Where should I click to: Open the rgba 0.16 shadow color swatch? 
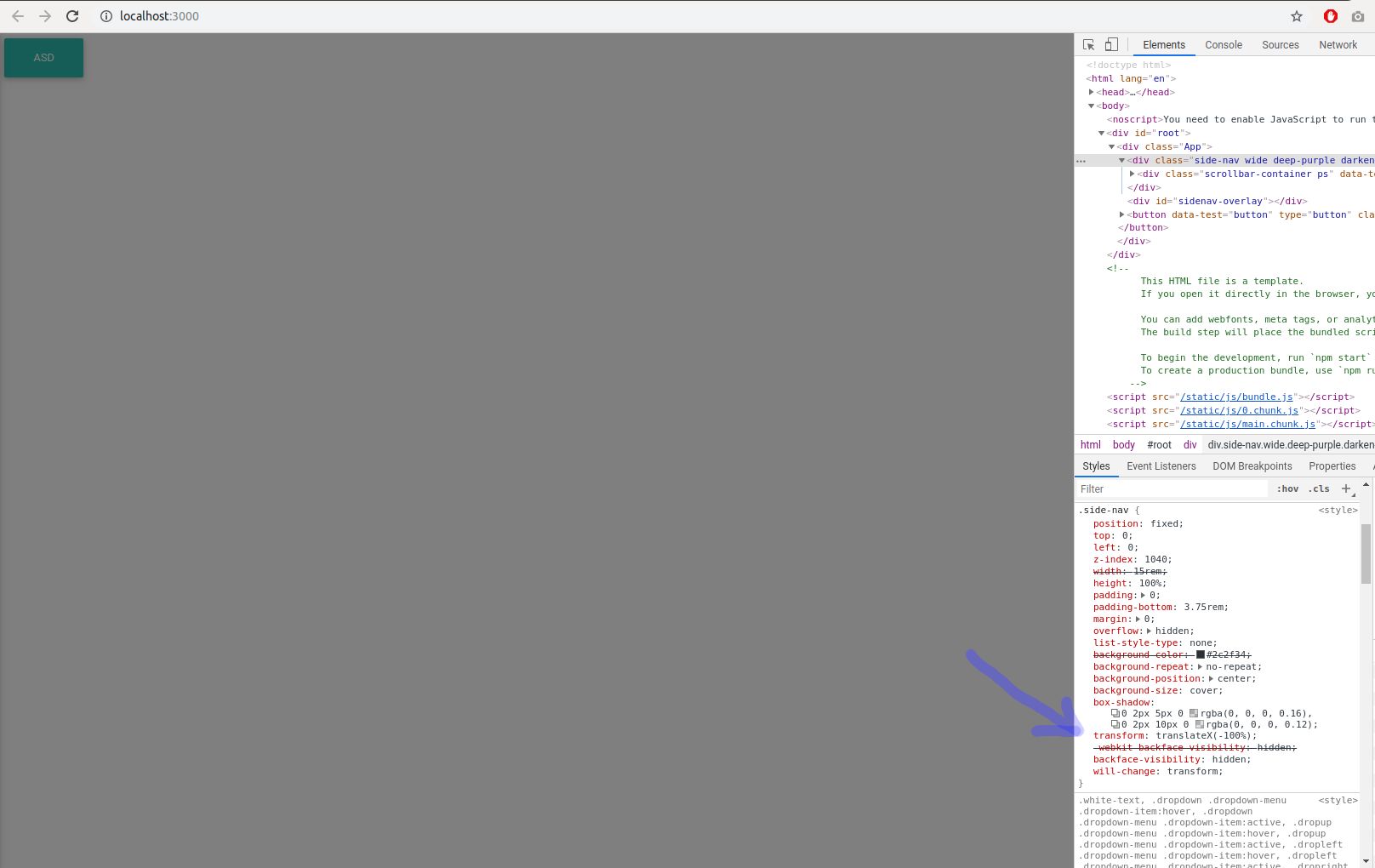pyautogui.click(x=1194, y=713)
